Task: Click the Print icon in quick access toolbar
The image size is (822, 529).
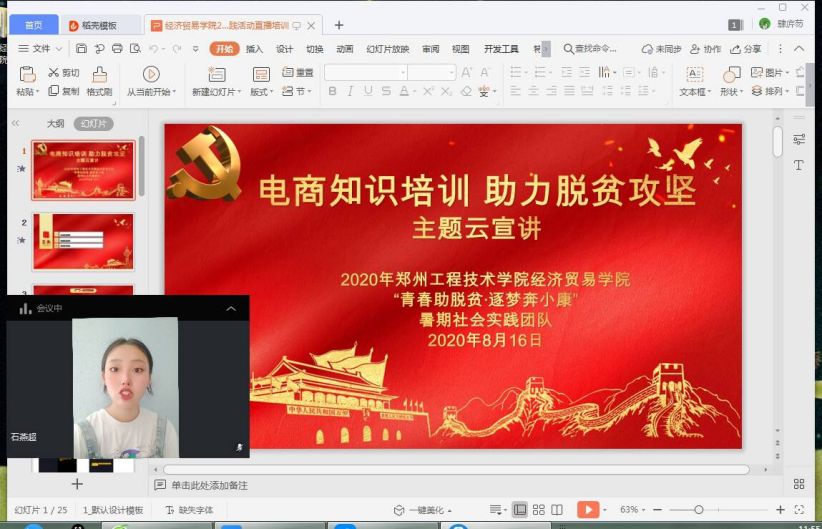Action: (x=117, y=49)
